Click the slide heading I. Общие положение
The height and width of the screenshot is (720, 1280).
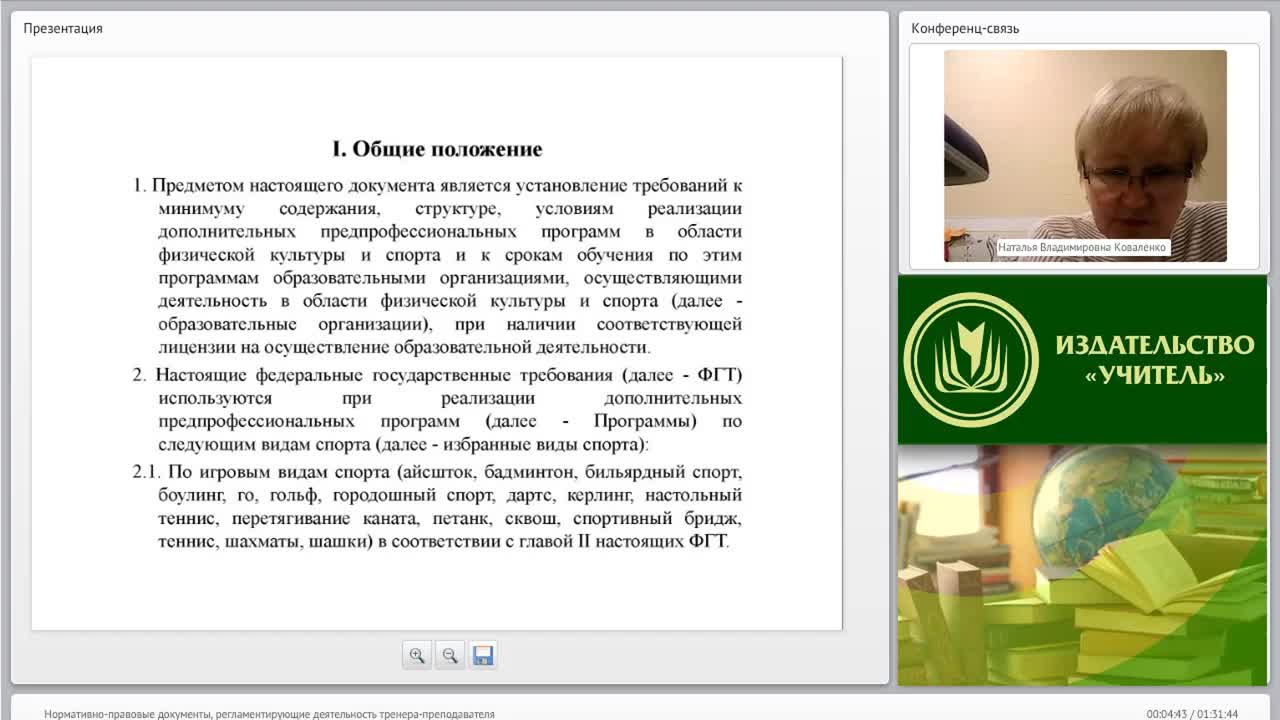437,149
